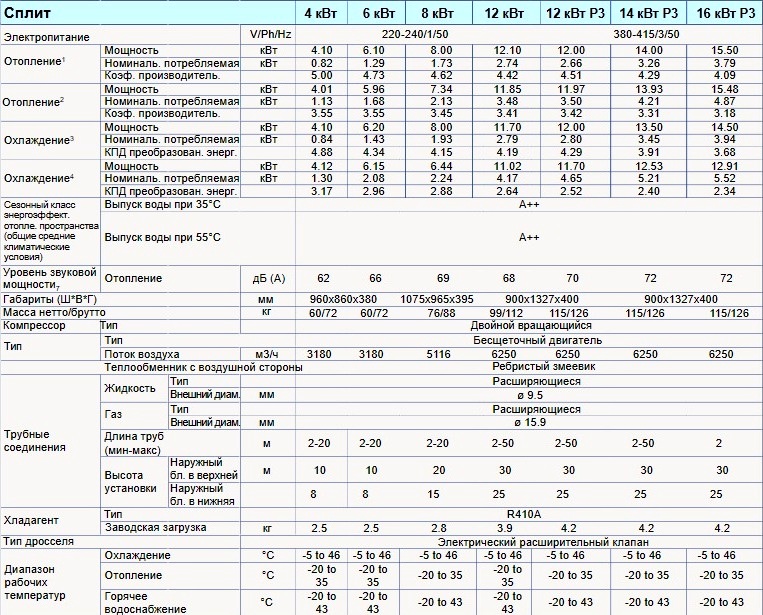Click 'Габариты (Ш*В*Г)' row label
The width and height of the screenshot is (763, 615).
[x=50, y=299]
